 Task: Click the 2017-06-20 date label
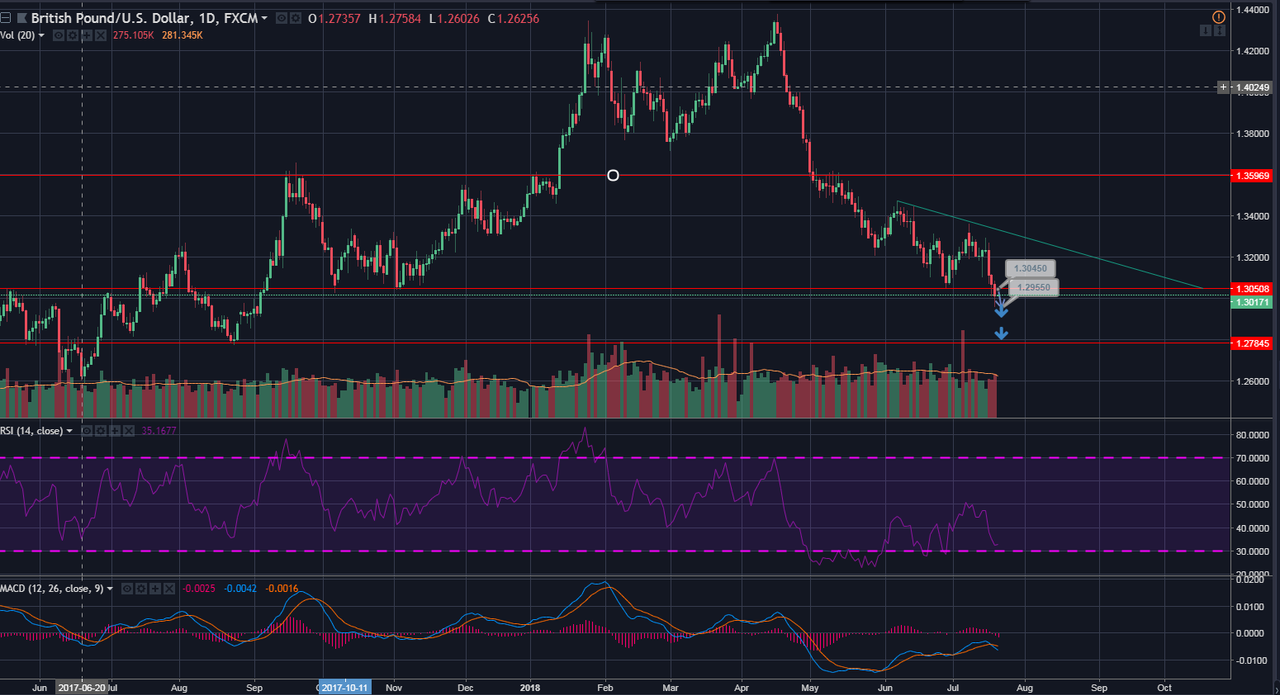pos(81,688)
